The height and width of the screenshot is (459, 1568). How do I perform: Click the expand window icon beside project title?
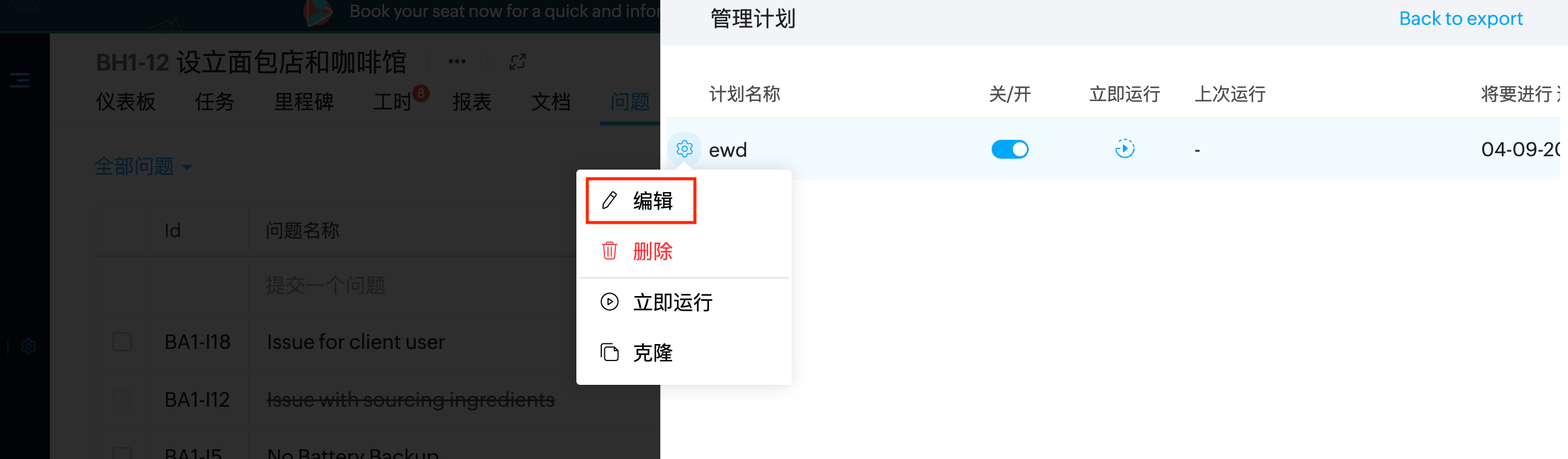tap(517, 62)
